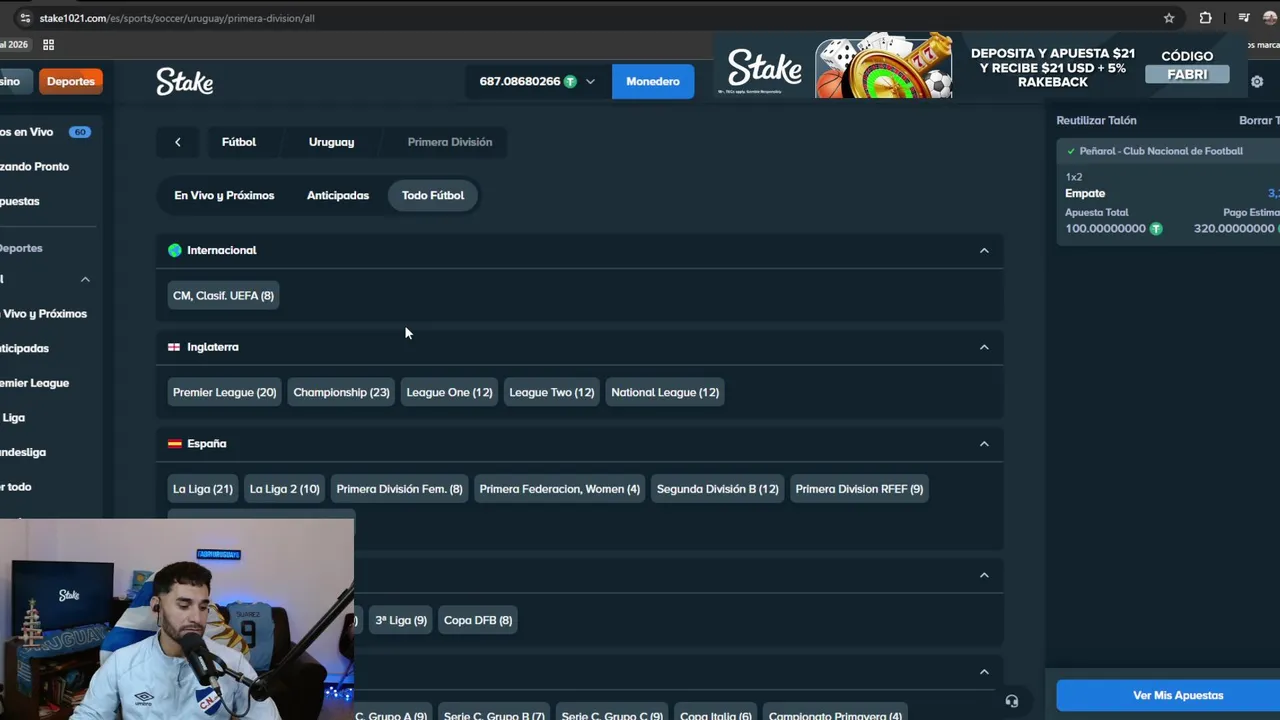Click the España section title
Image resolution: width=1280 pixels, height=720 pixels.
[x=206, y=443]
